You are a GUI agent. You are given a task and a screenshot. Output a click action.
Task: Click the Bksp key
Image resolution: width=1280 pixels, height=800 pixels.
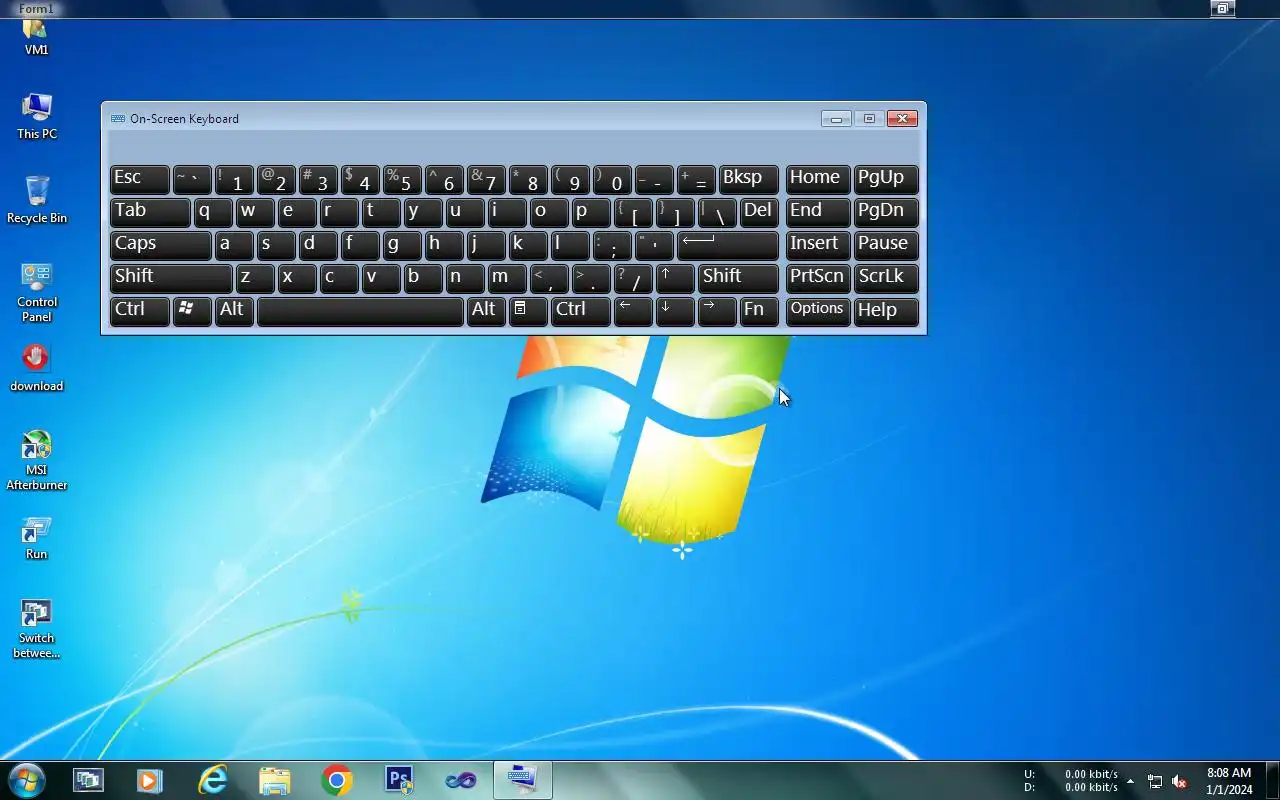[749, 179]
